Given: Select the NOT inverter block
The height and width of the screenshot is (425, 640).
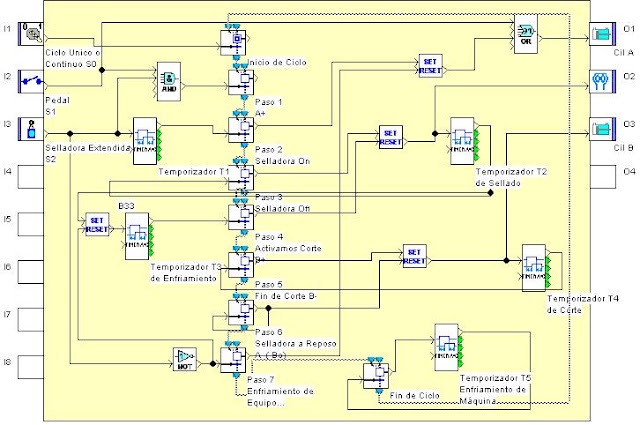Looking at the screenshot, I should tap(184, 360).
